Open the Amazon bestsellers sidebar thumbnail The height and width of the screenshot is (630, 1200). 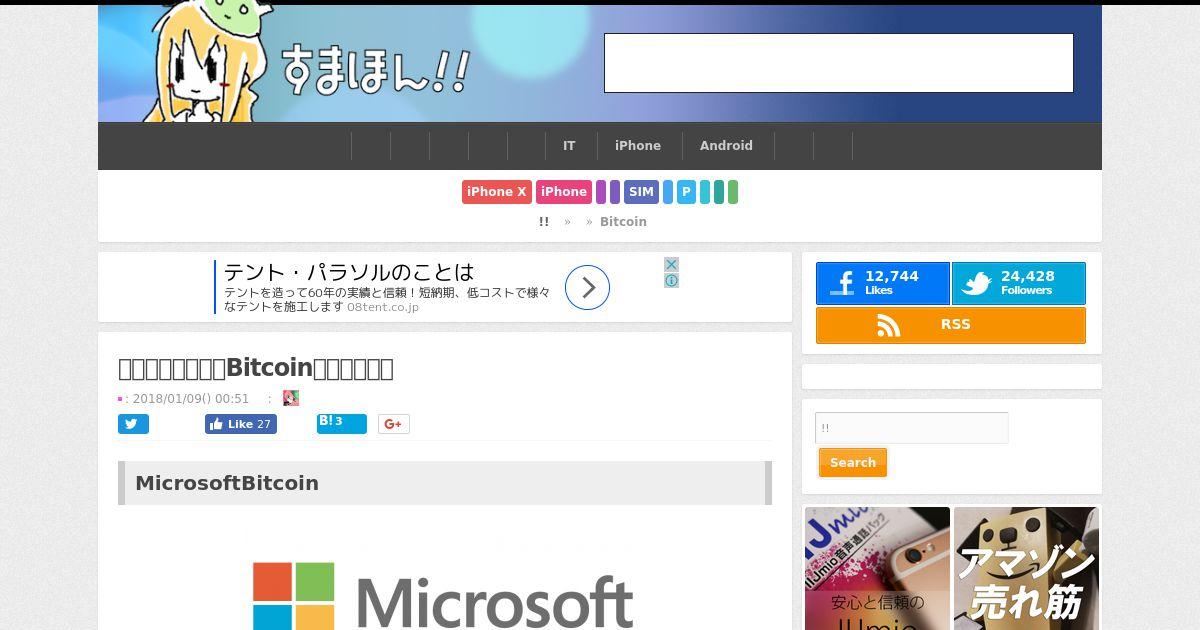(1026, 568)
